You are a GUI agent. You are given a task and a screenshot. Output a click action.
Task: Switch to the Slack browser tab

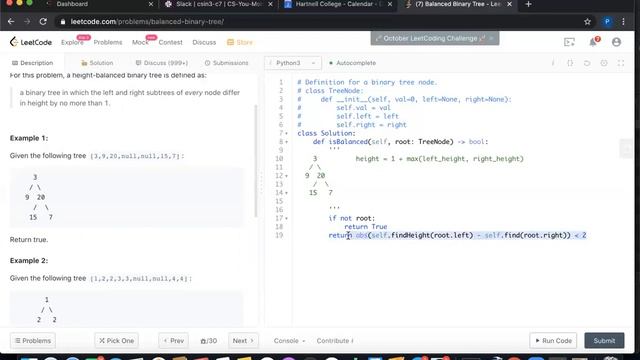220,4
